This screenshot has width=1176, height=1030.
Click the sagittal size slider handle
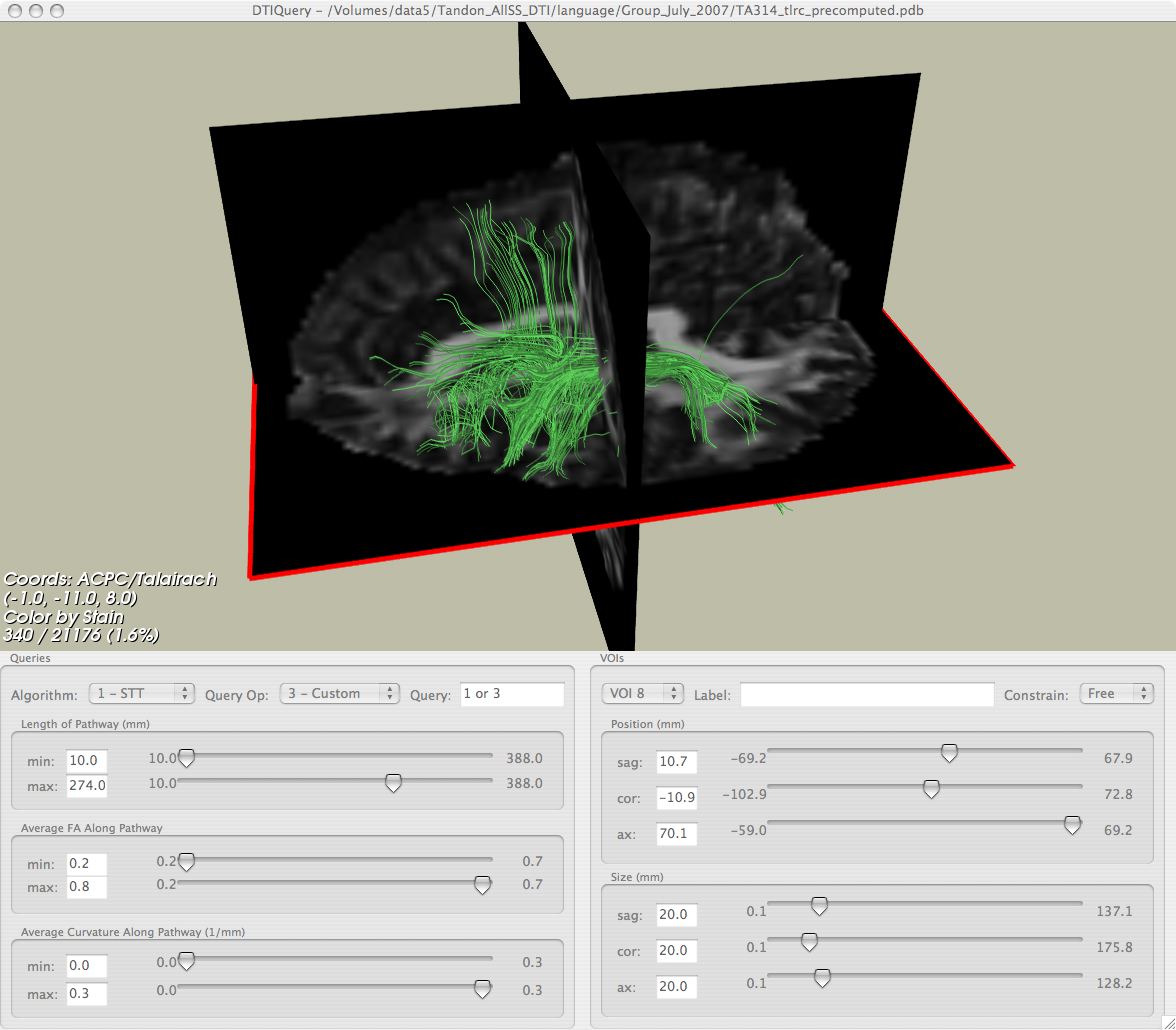(x=819, y=906)
